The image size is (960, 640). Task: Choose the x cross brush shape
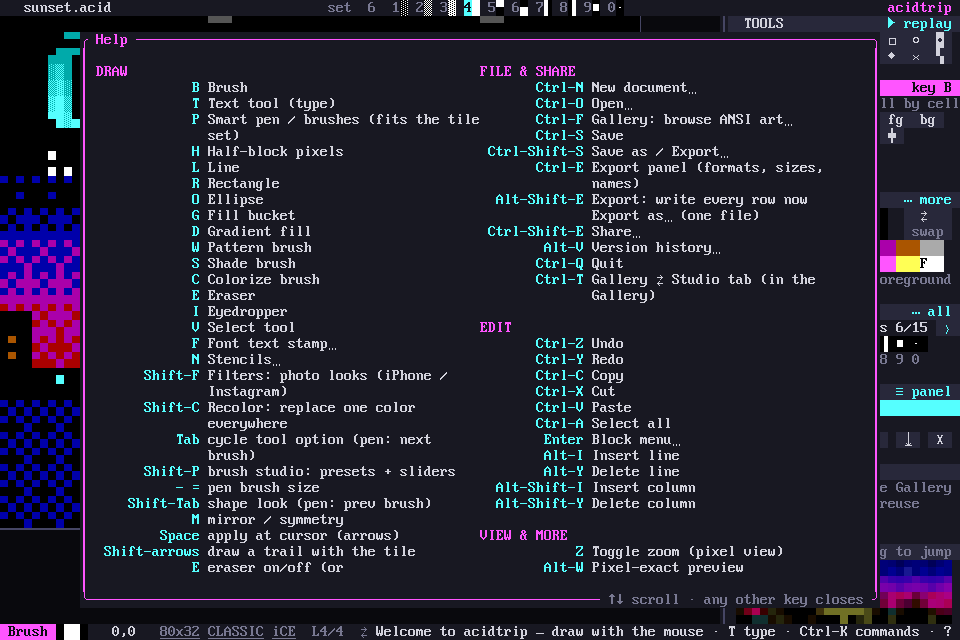(x=916, y=57)
